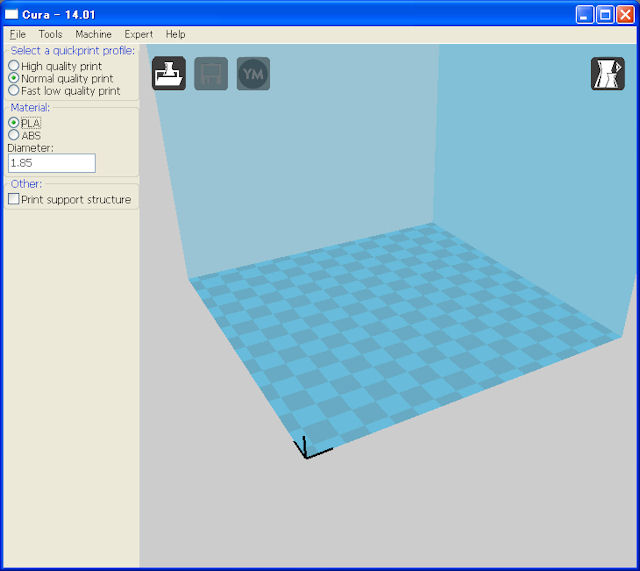This screenshot has width=640, height=571.
Task: Minimize the Cura window
Action: pos(584,15)
